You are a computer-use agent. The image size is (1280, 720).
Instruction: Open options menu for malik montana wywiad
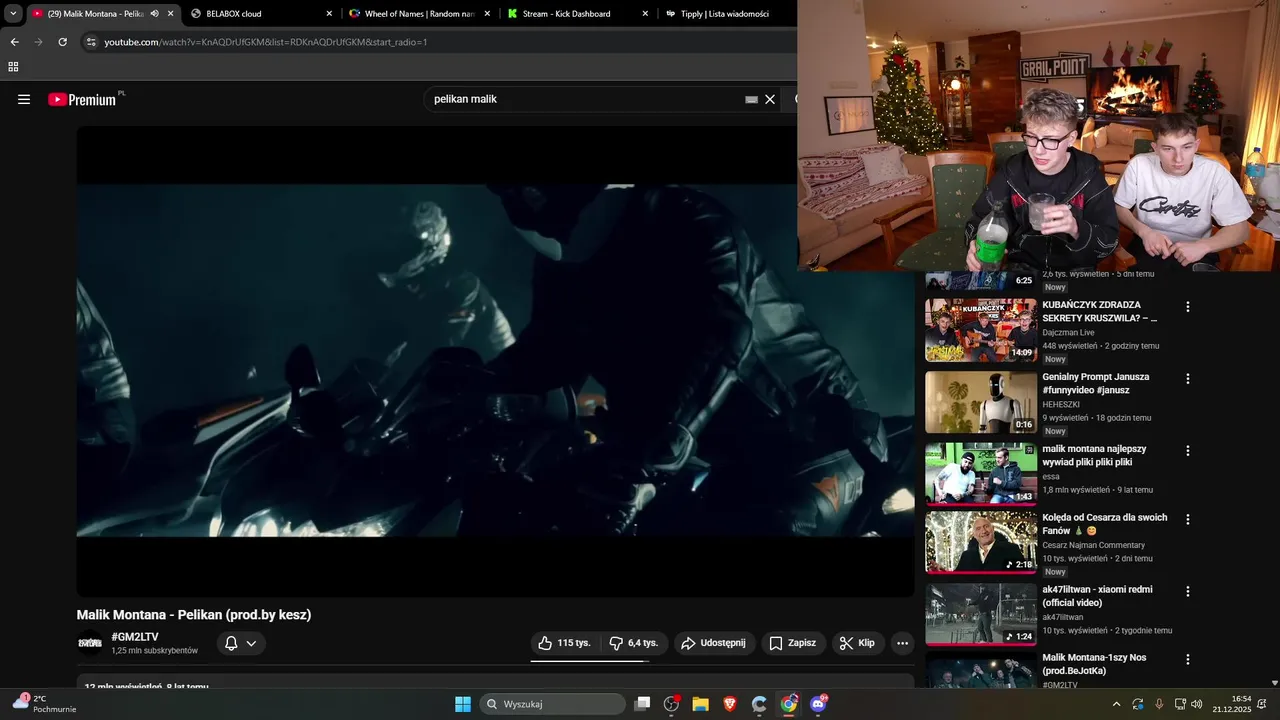point(1188,451)
